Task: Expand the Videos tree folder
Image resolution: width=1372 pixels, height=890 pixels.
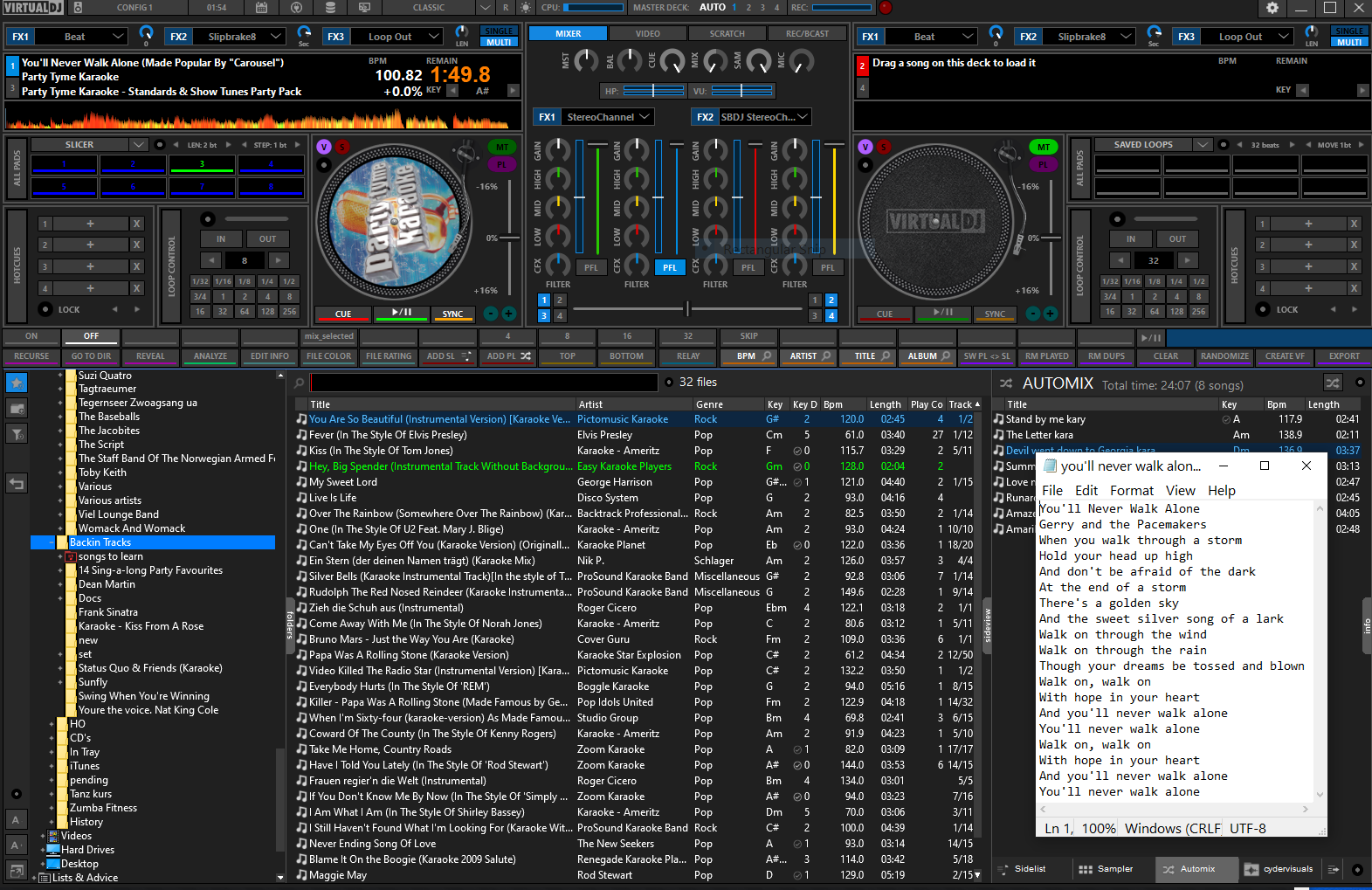Action: tap(44, 836)
